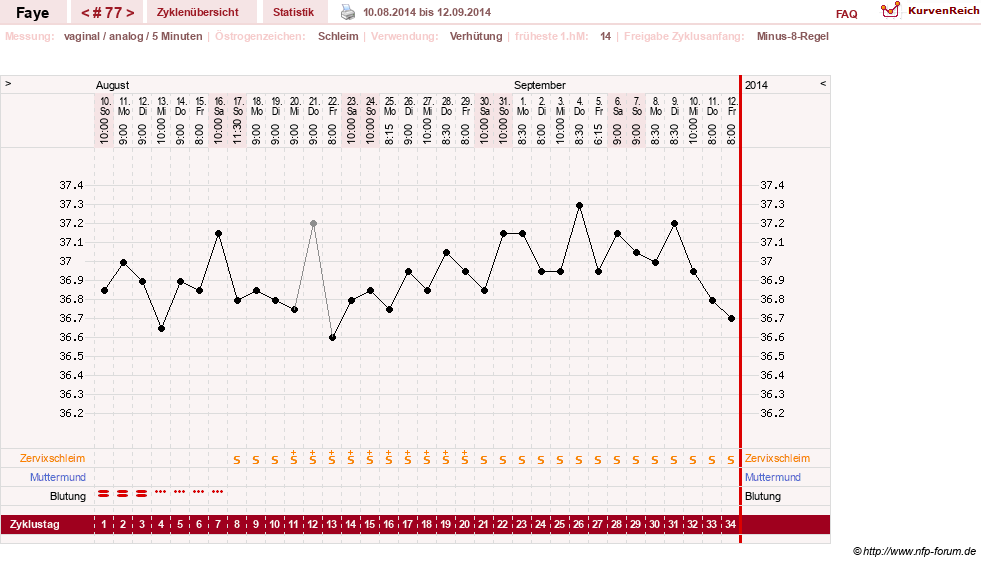981x563 pixels.
Task: Go to next cycle with the right arrow beside #77
Action: pyautogui.click(x=130, y=13)
